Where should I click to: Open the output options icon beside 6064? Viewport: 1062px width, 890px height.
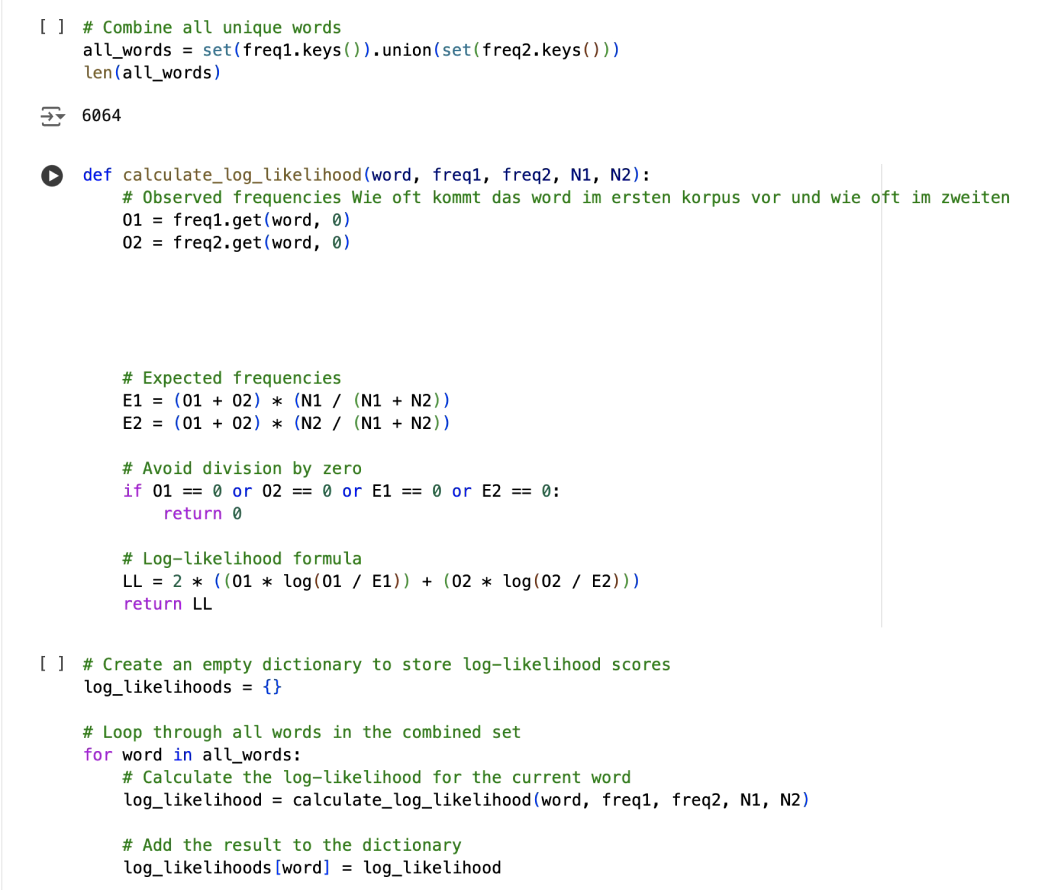(x=52, y=116)
